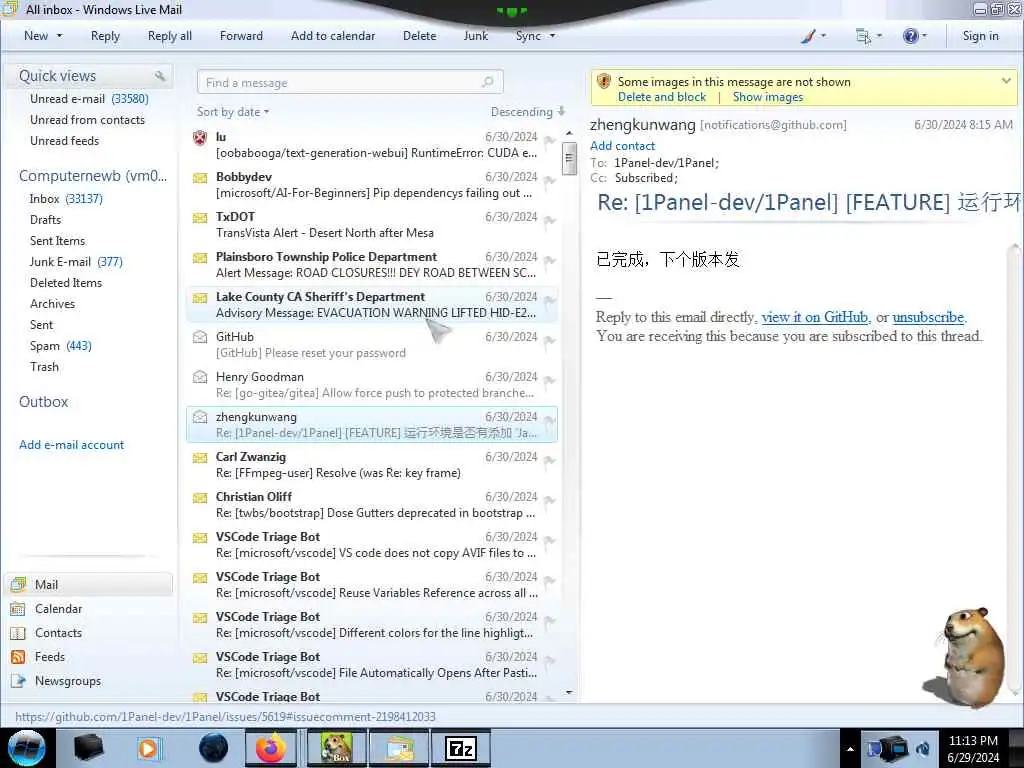Toggle flag on GitHub reset password message
The width and height of the screenshot is (1024, 768).
point(549,341)
